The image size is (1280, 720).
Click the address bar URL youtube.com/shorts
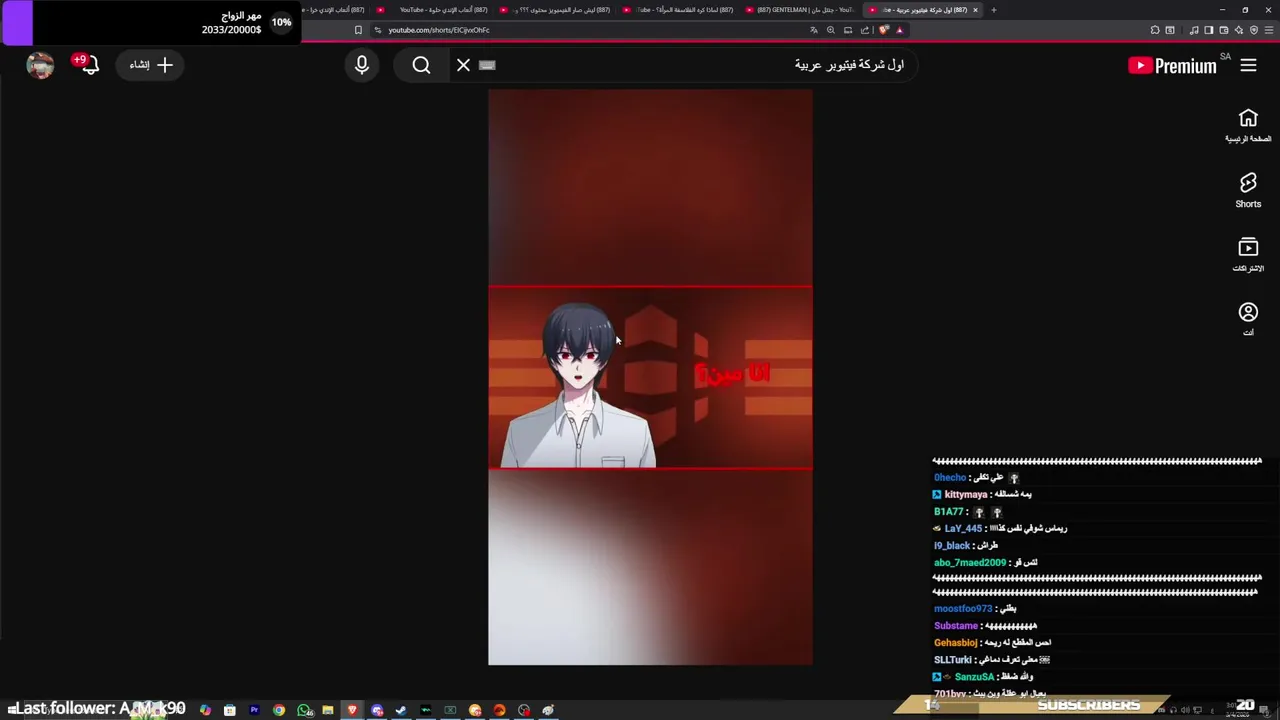tap(439, 30)
